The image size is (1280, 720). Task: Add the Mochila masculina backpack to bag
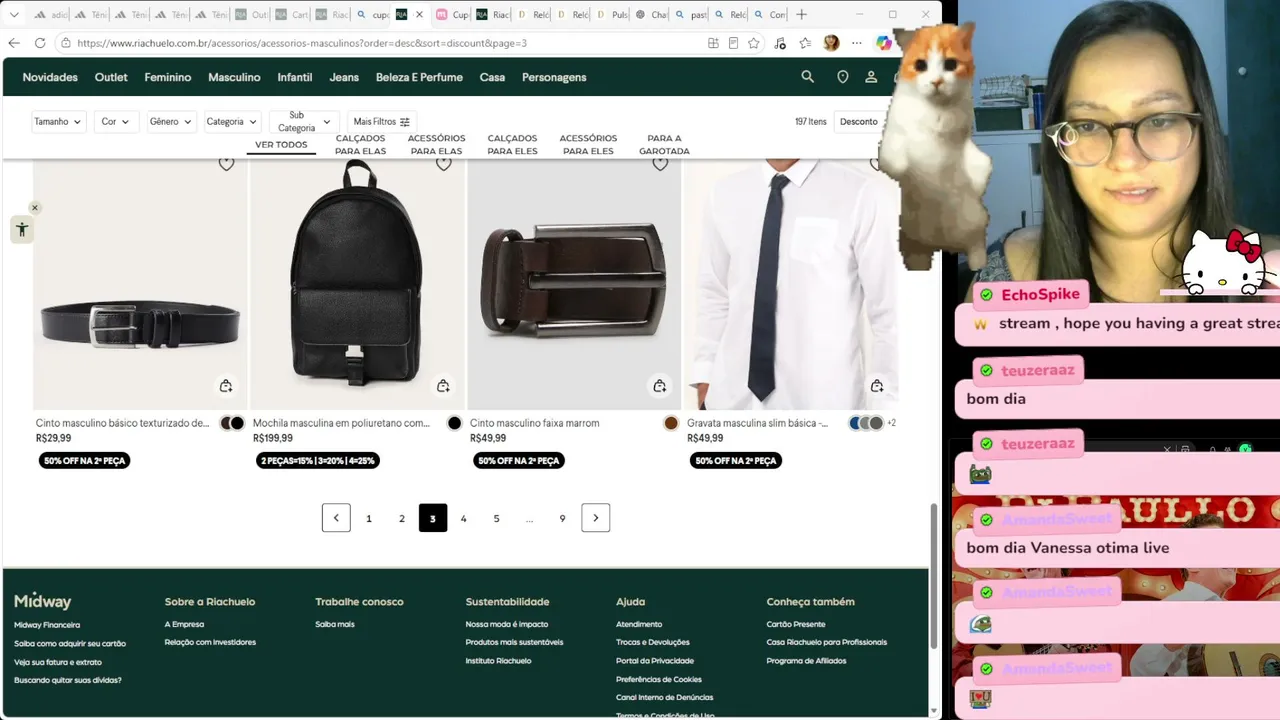point(443,386)
